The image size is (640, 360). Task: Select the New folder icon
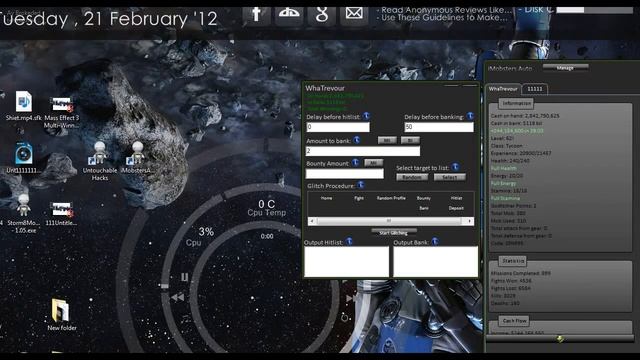pos(62,314)
